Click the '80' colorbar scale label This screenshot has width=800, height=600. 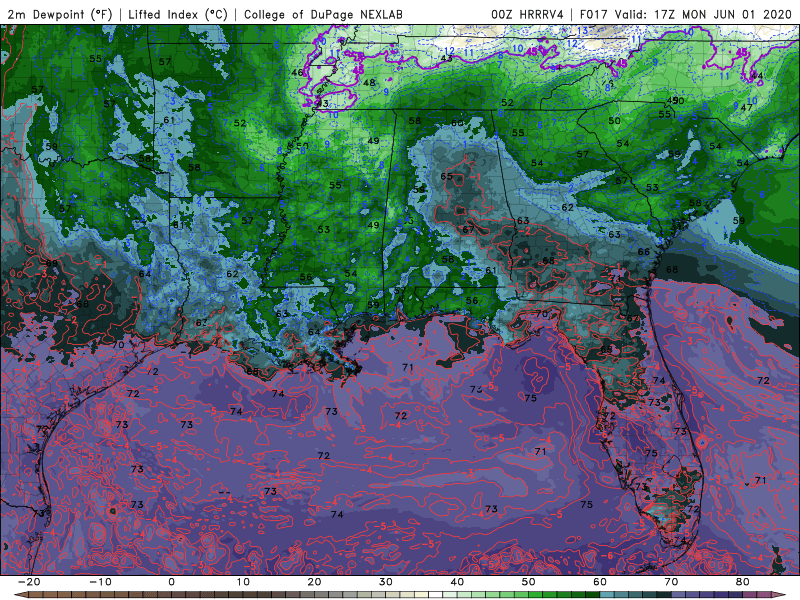pos(743,582)
